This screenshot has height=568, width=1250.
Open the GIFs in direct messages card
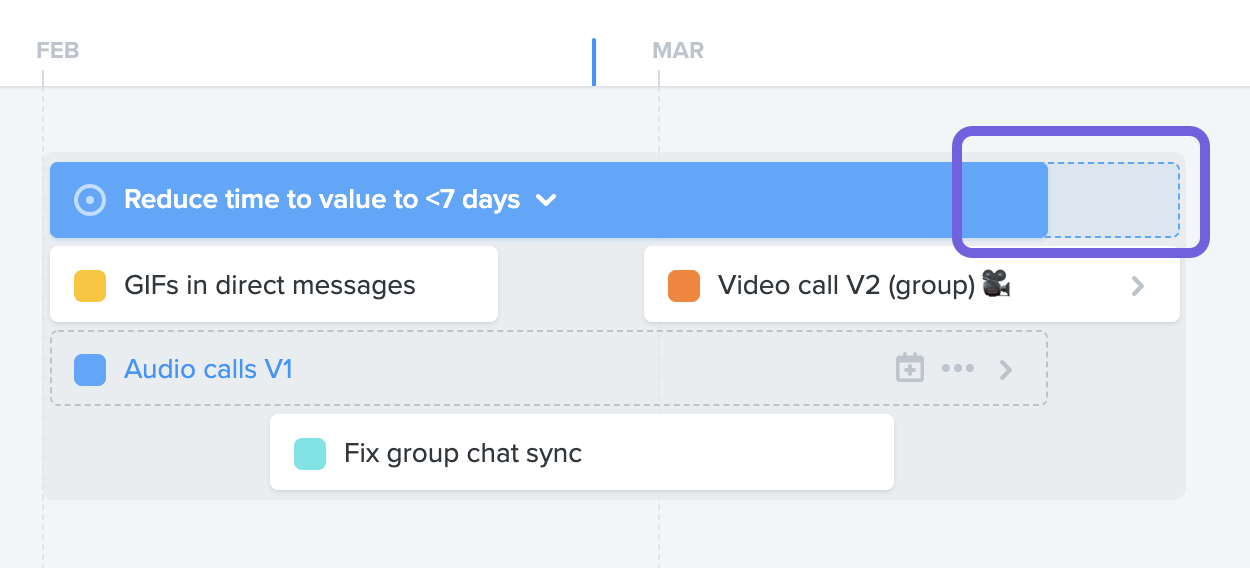coord(274,284)
